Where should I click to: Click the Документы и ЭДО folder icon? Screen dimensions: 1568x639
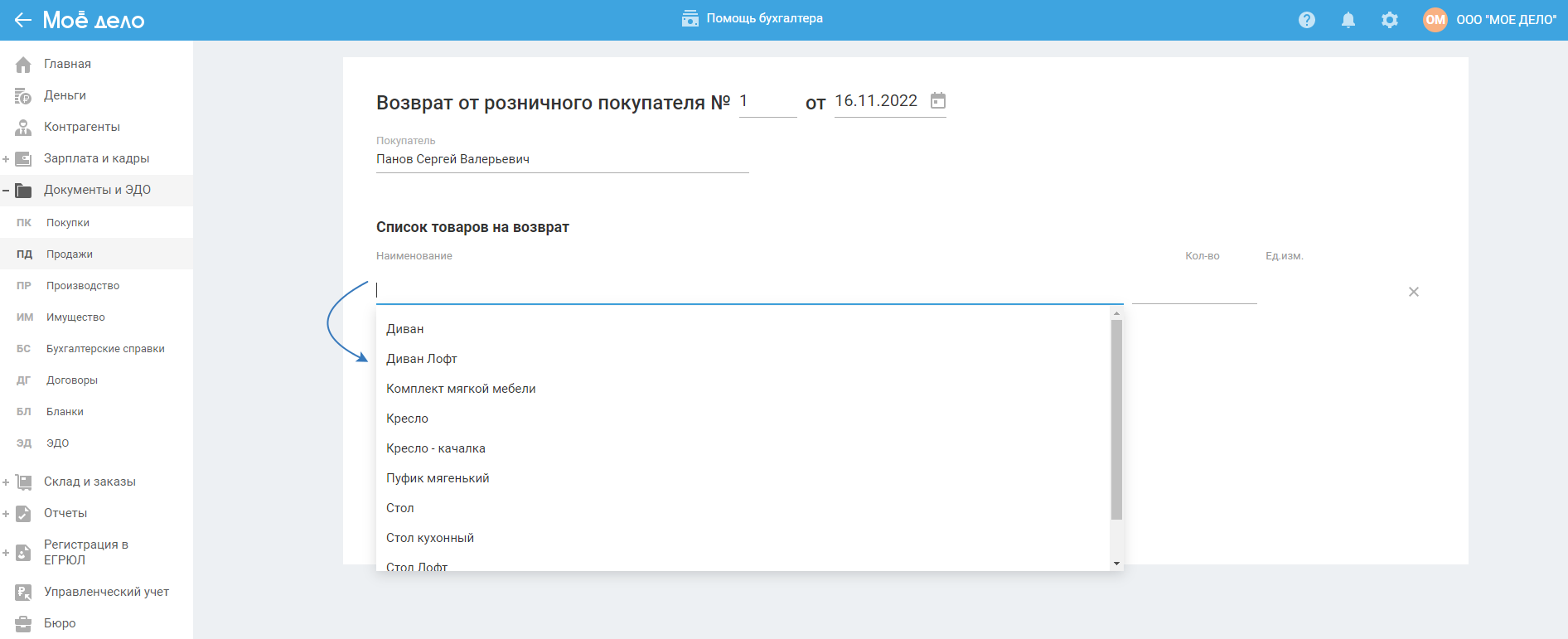23,190
